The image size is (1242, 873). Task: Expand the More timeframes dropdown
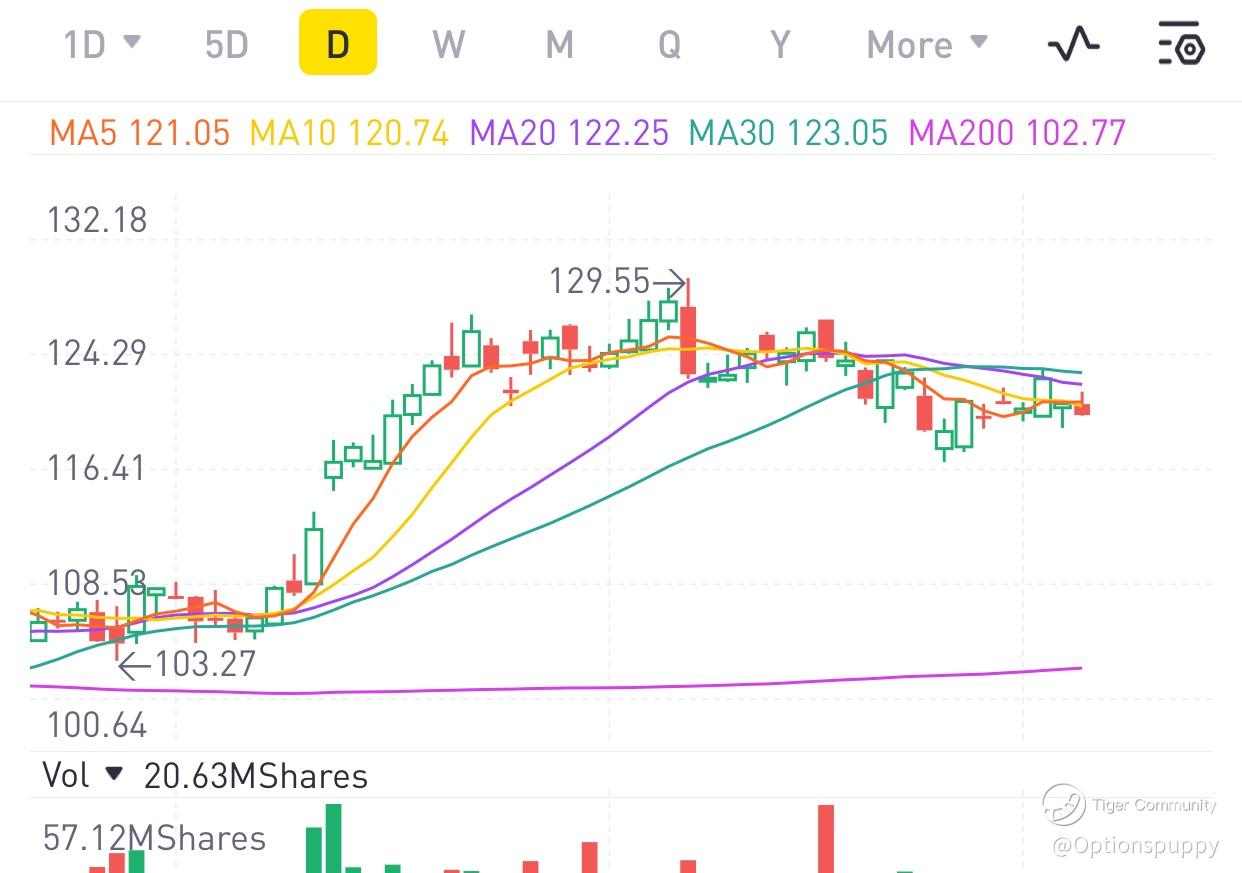pyautogui.click(x=927, y=45)
